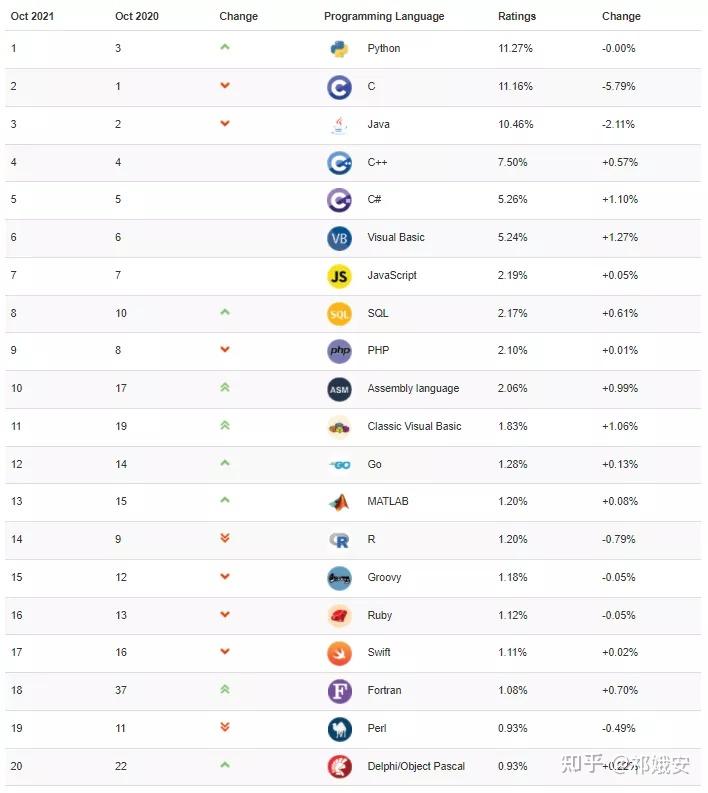Click the double up arrow for Assembly language
The height and width of the screenshot is (793, 708).
225,387
